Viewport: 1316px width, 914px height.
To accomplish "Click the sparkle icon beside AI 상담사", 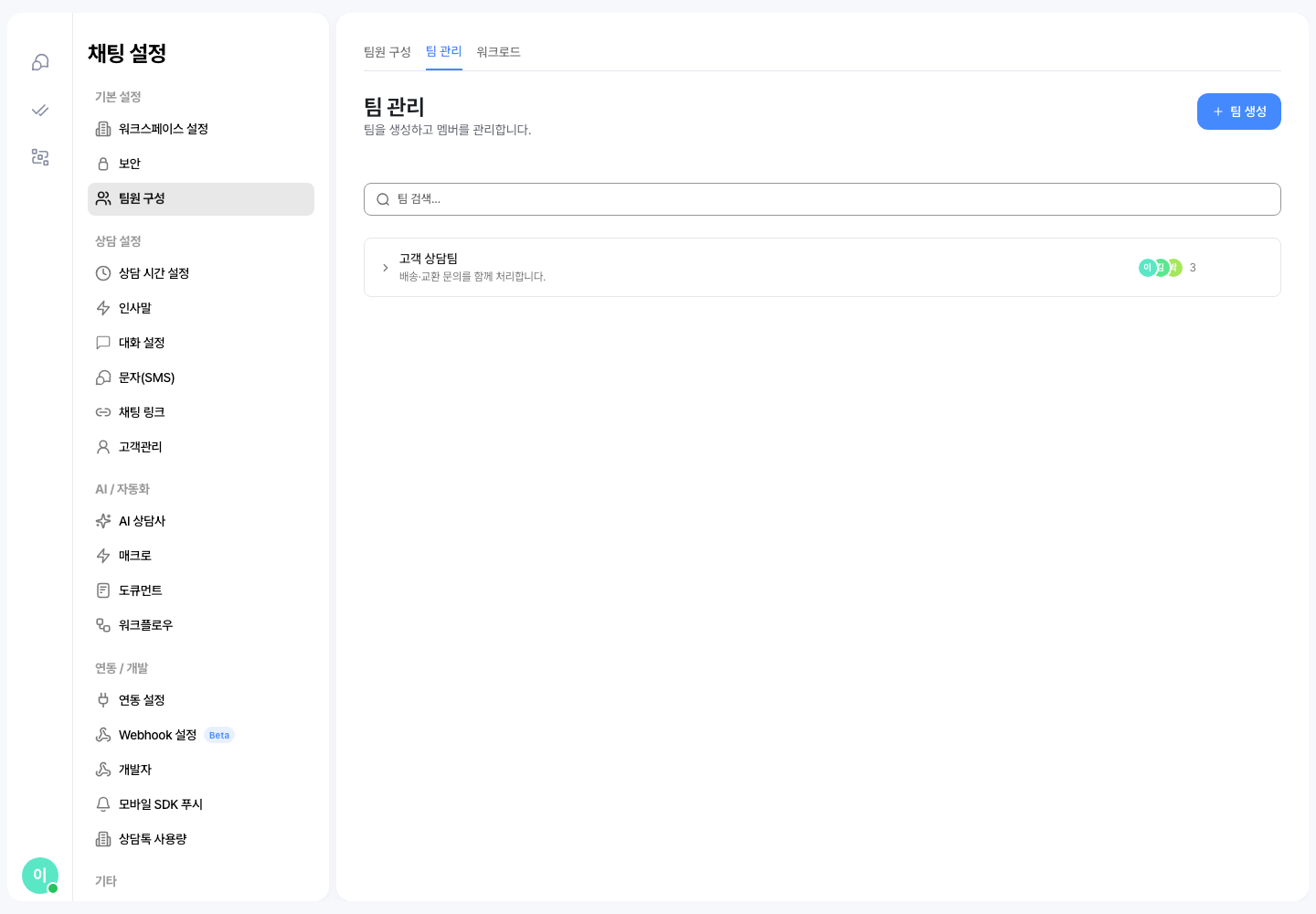I will 103,521.
